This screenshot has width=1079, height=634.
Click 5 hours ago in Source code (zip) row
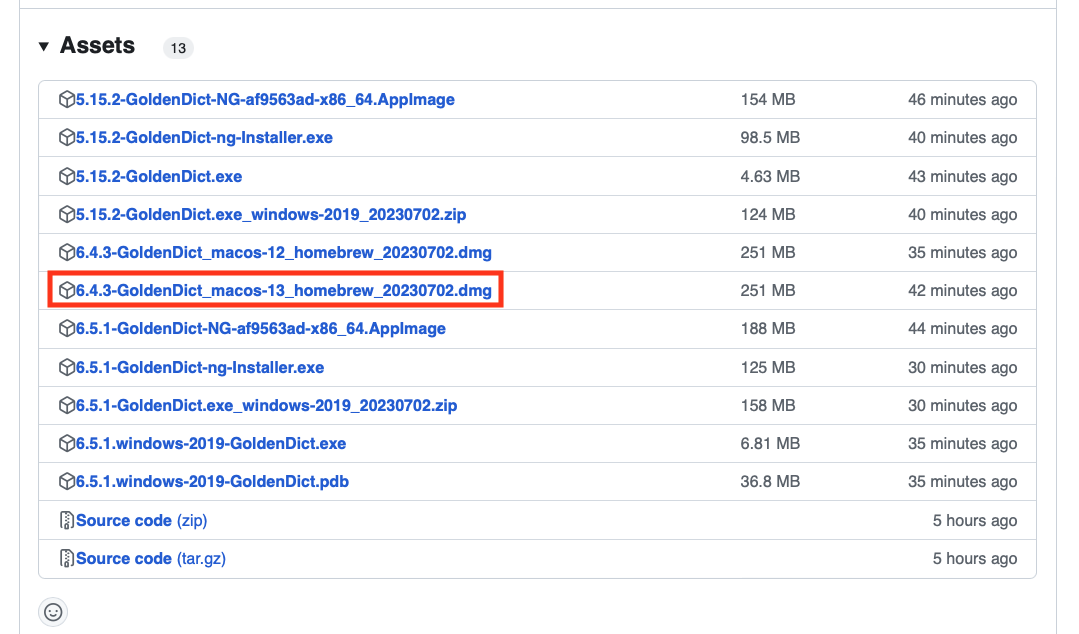pyautogui.click(x=974, y=520)
